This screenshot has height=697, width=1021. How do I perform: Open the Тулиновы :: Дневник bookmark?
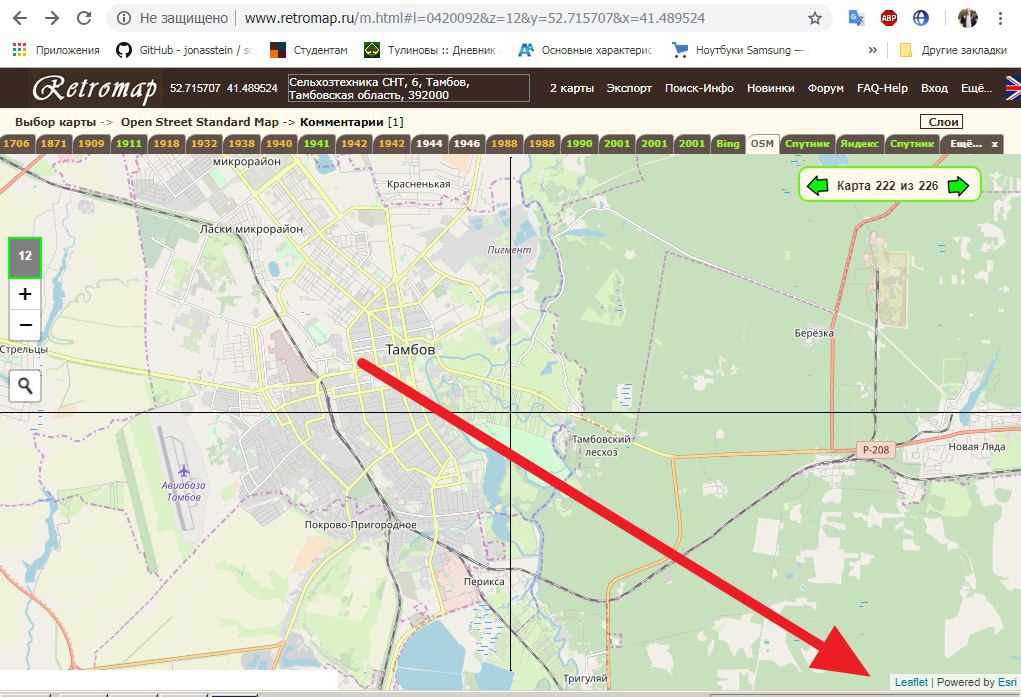point(430,50)
